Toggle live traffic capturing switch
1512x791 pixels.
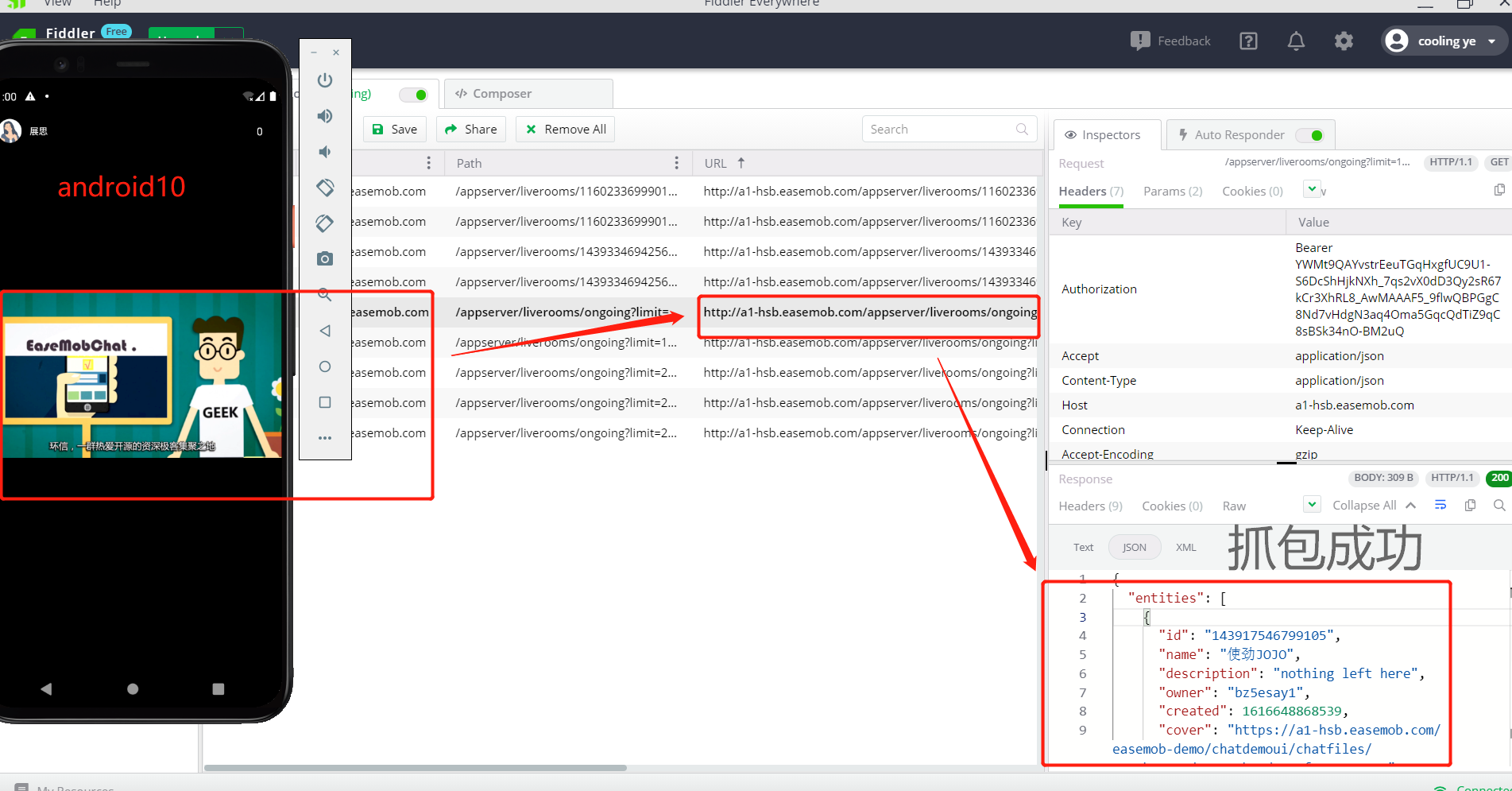coord(414,95)
